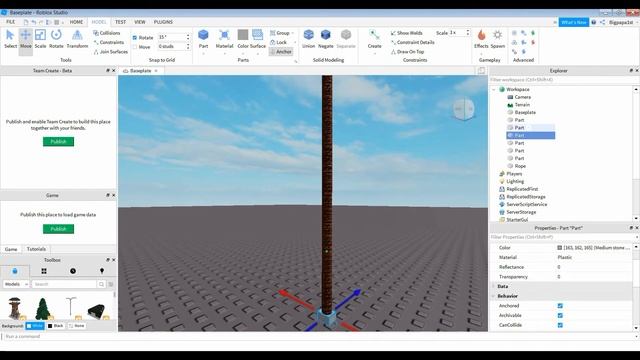Screen dimensions: 640x360
Task: Toggle Show Welds
Action: 407,33
